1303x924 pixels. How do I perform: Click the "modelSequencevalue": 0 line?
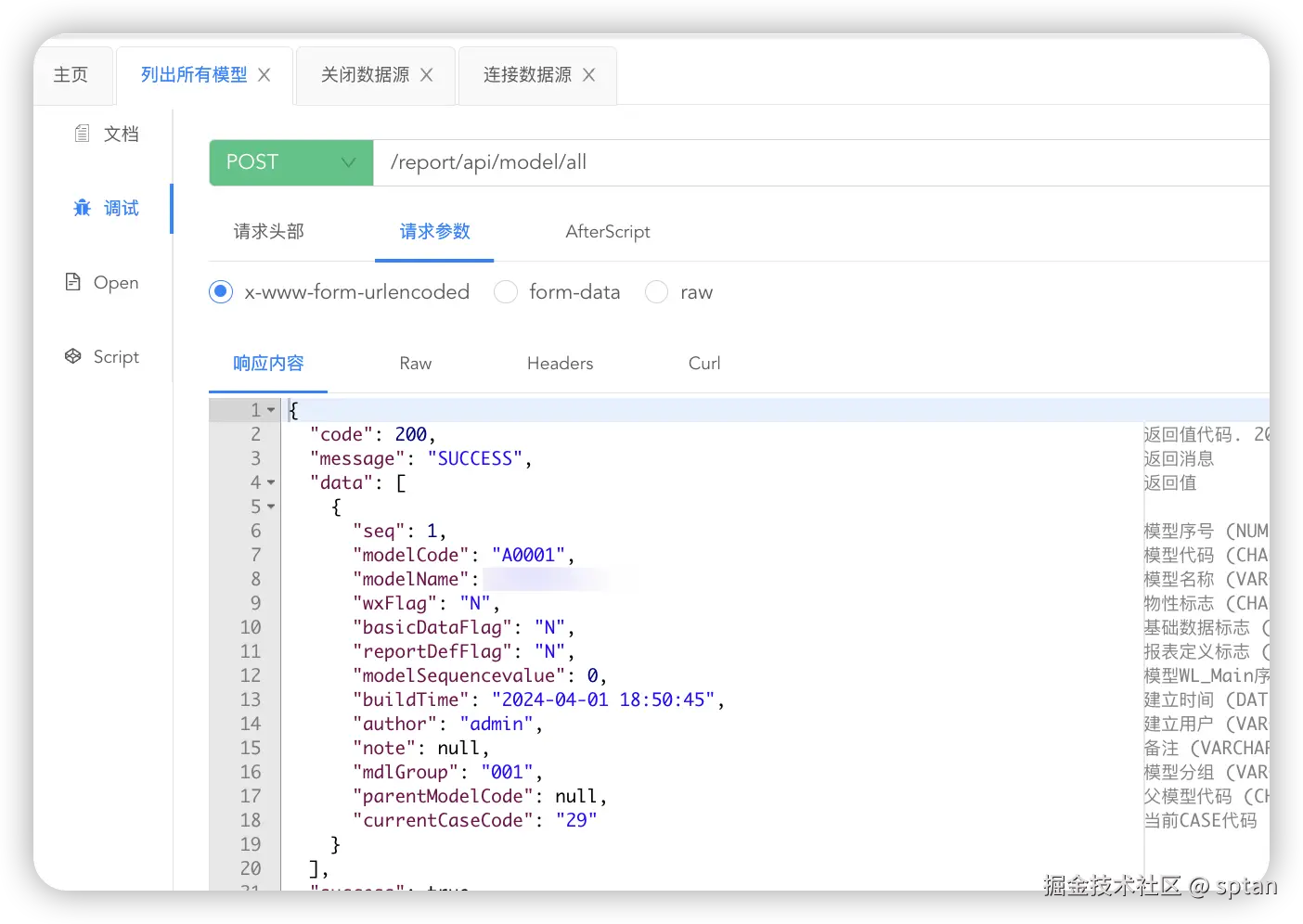(x=479, y=675)
